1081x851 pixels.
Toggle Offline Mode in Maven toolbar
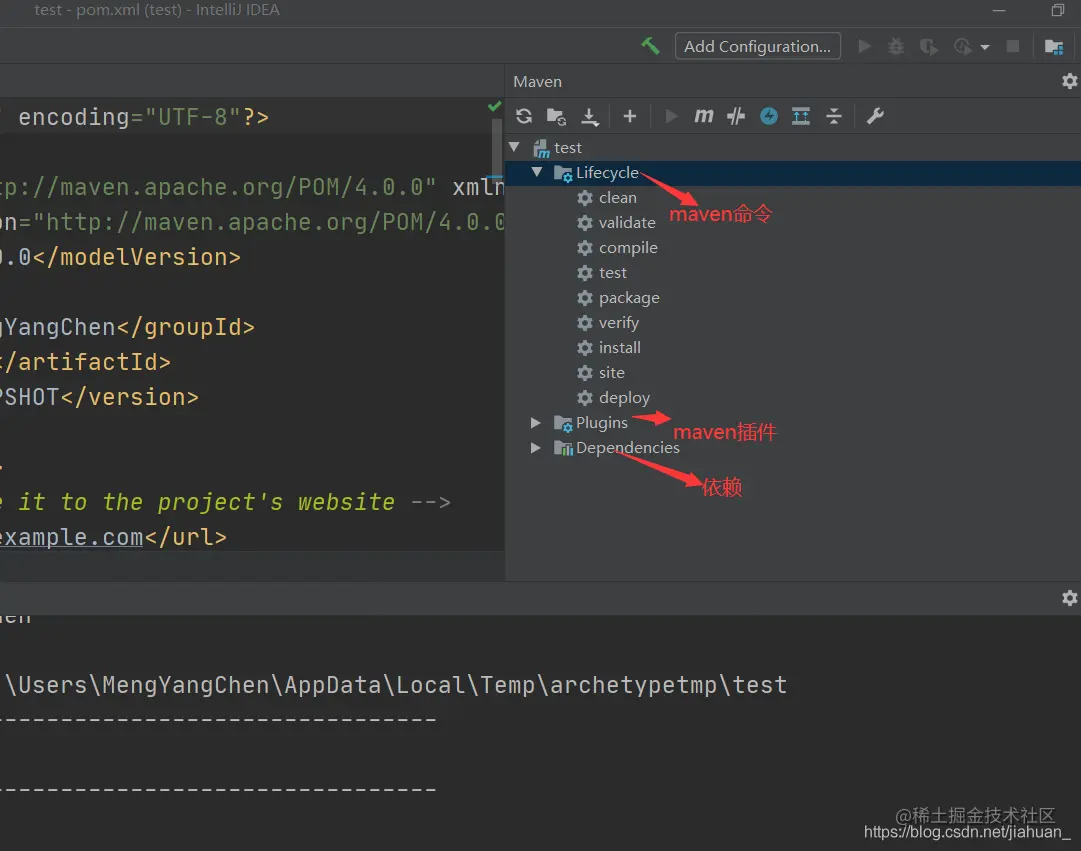tap(736, 116)
